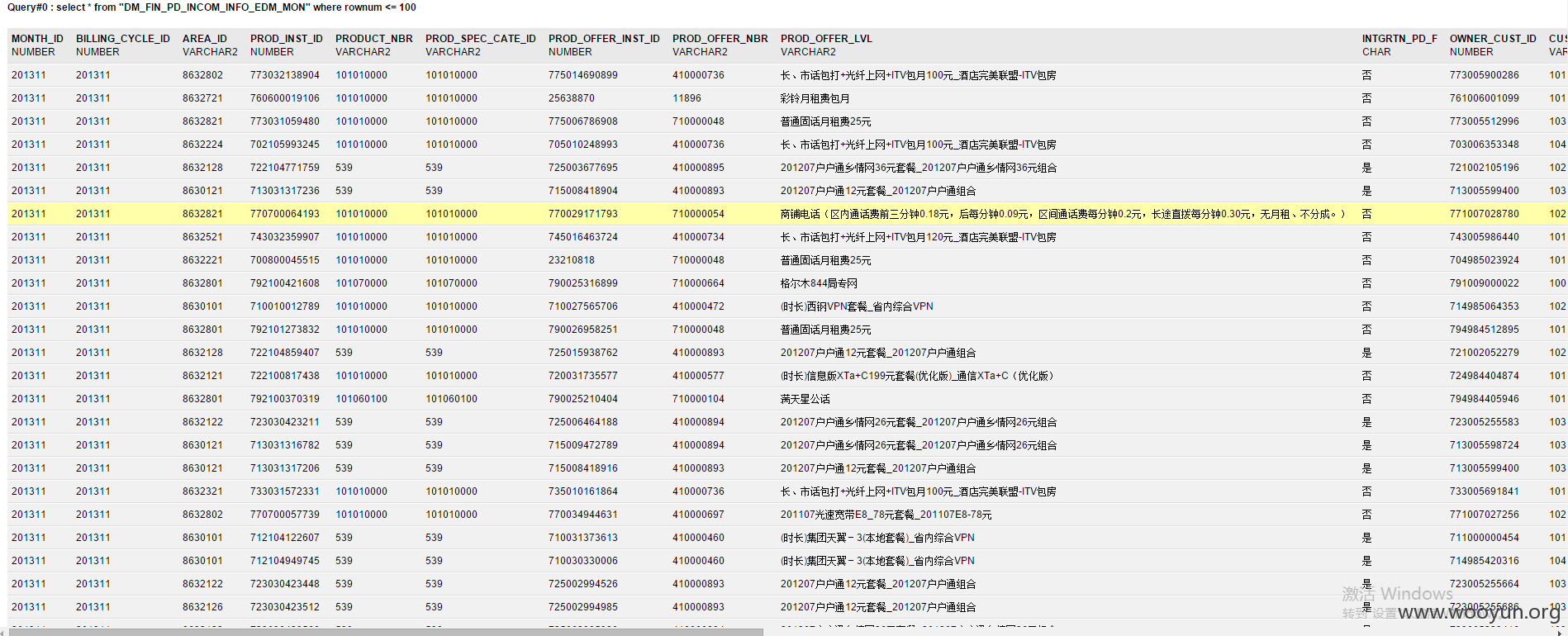Select cell with PROD_INST_ID 700800045515
This screenshot has width=1568, height=636.
285,260
